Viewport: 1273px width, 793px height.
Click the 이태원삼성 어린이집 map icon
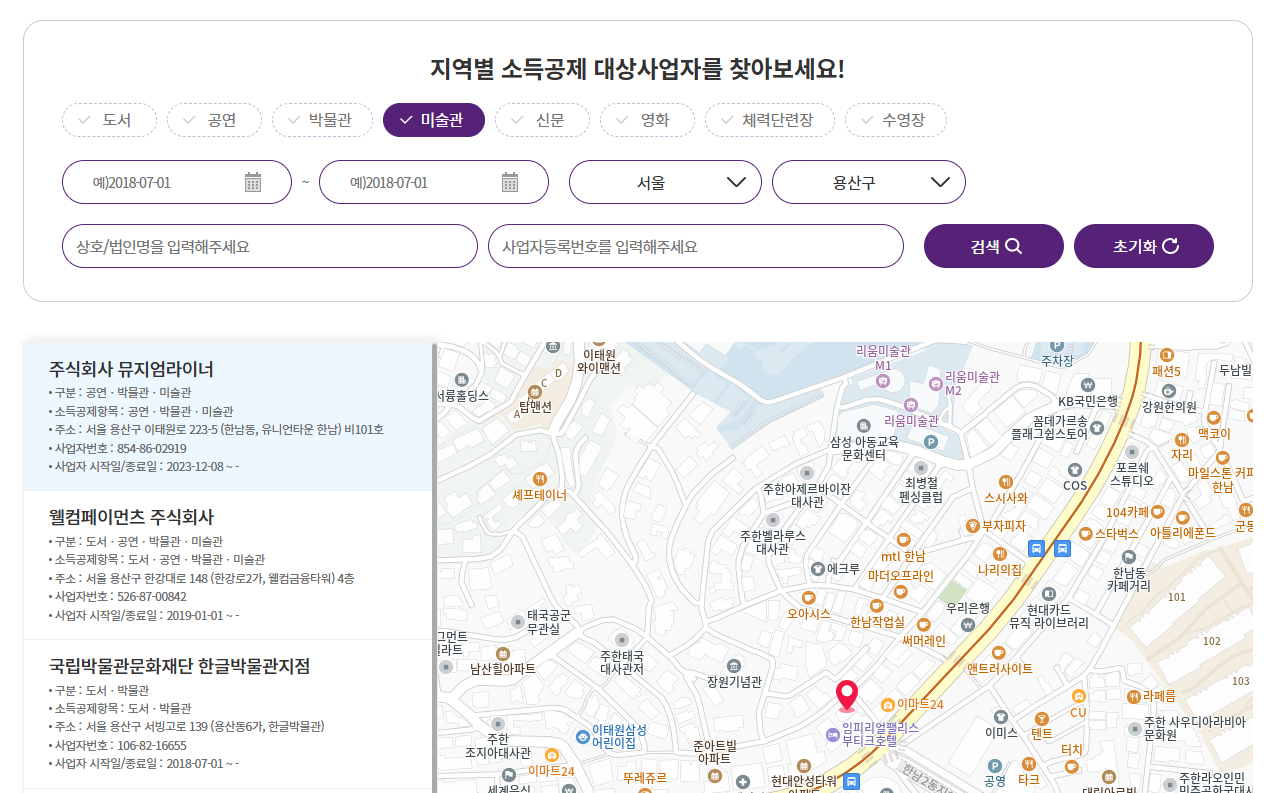tap(583, 736)
